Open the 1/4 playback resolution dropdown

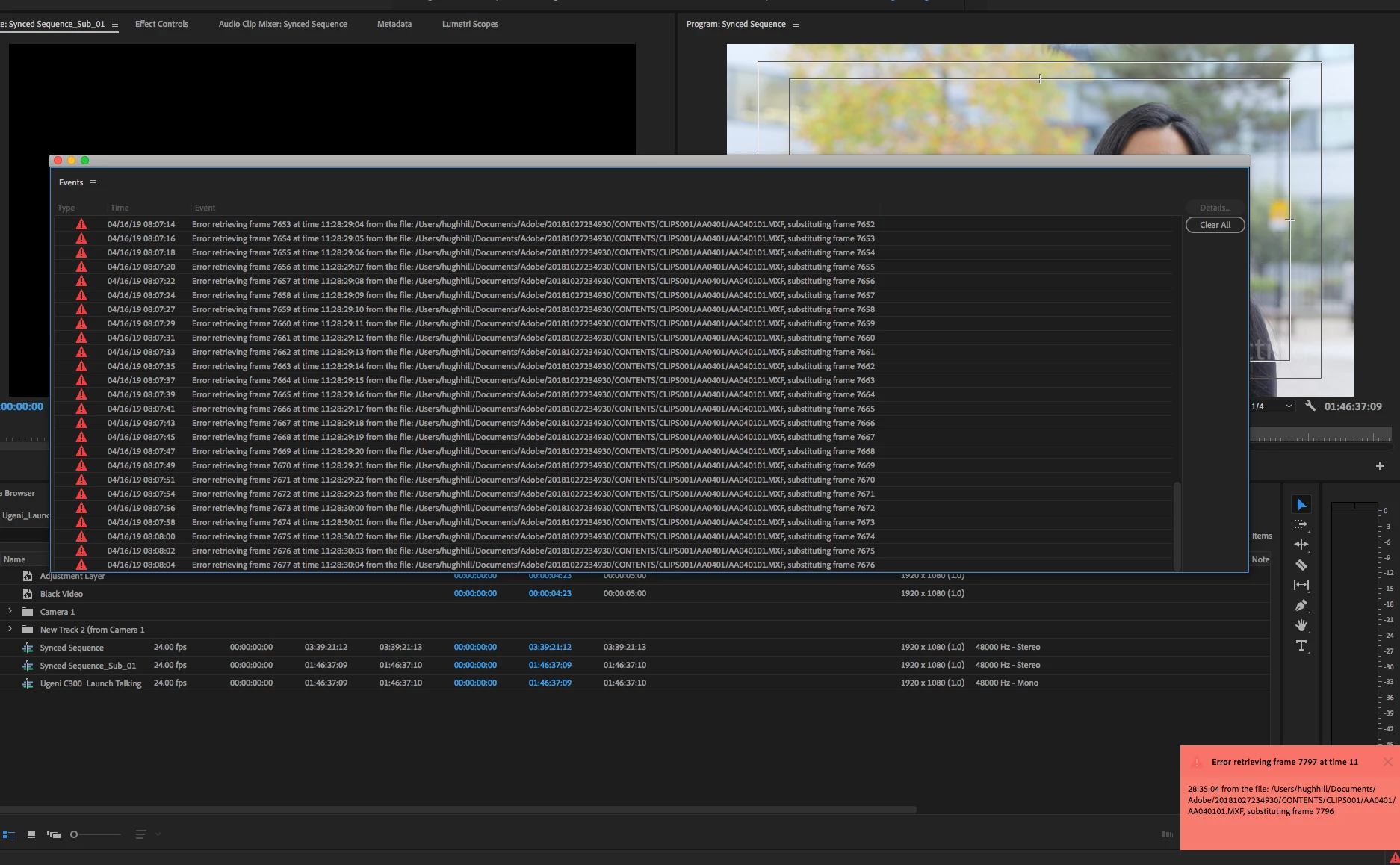(1272, 406)
